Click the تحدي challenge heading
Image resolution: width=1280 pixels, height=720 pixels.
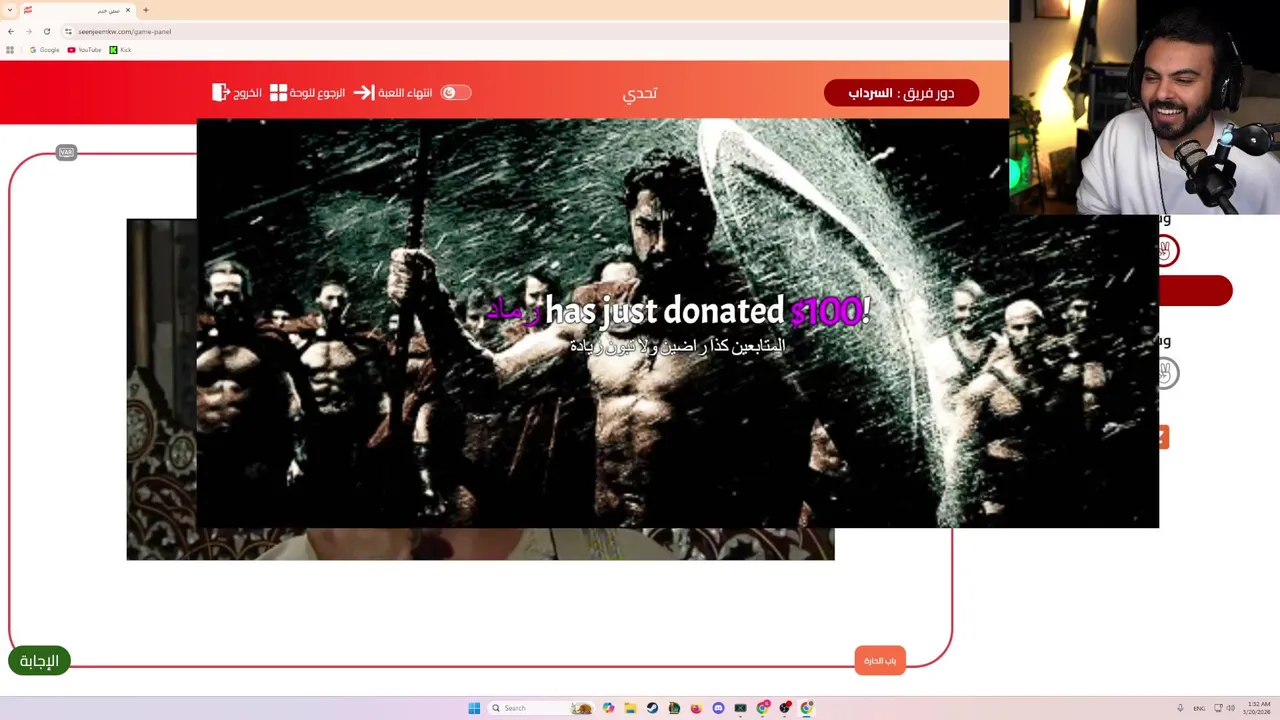tap(640, 93)
